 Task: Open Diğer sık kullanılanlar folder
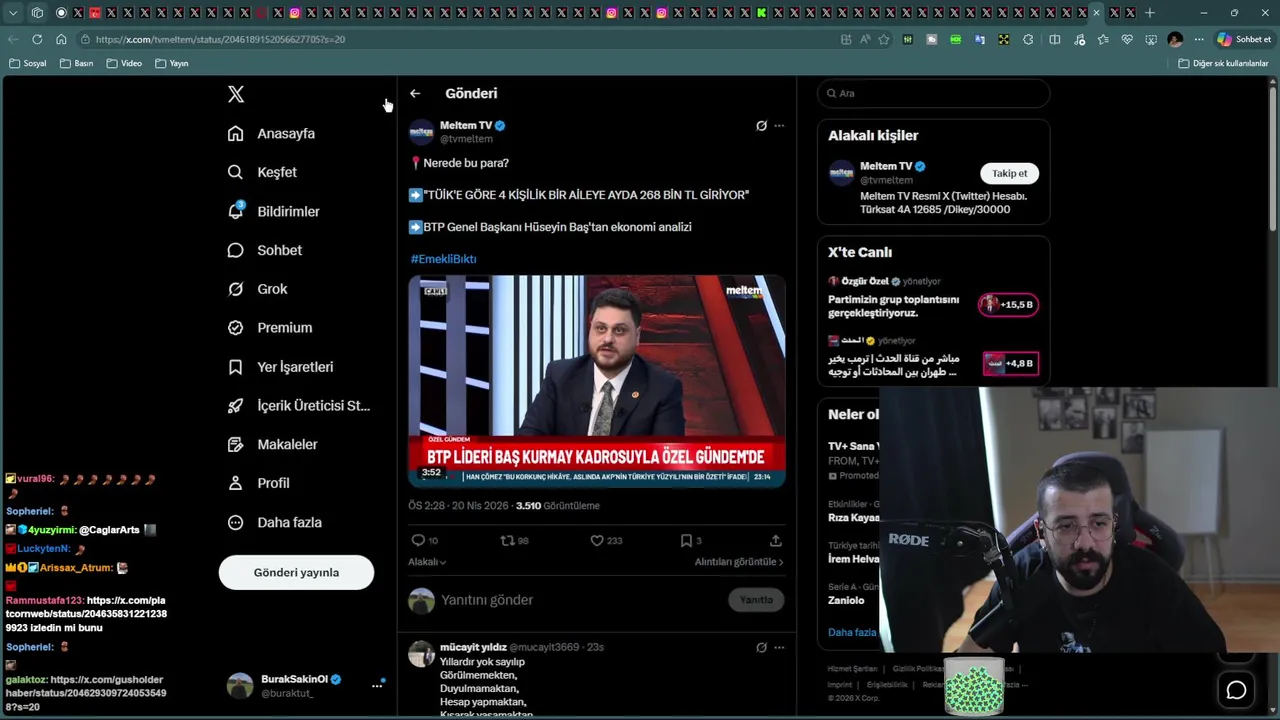1223,63
